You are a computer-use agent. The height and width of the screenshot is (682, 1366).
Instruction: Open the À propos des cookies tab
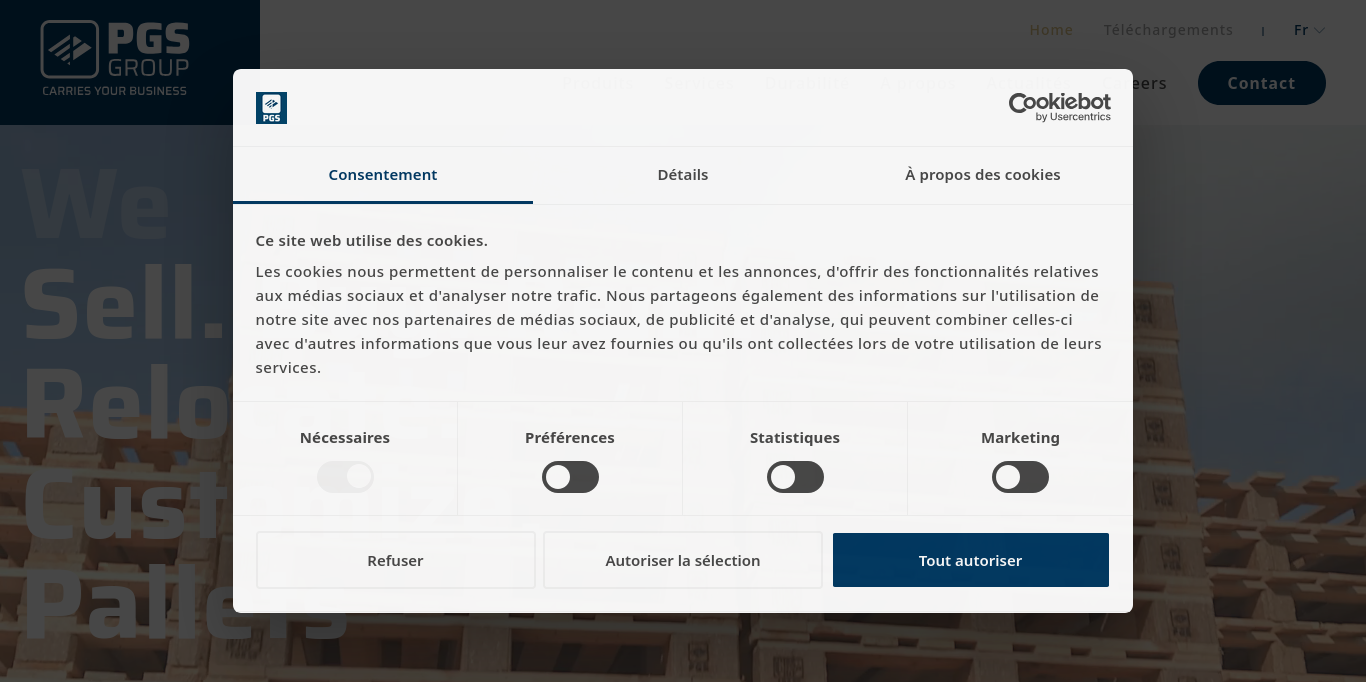[983, 175]
